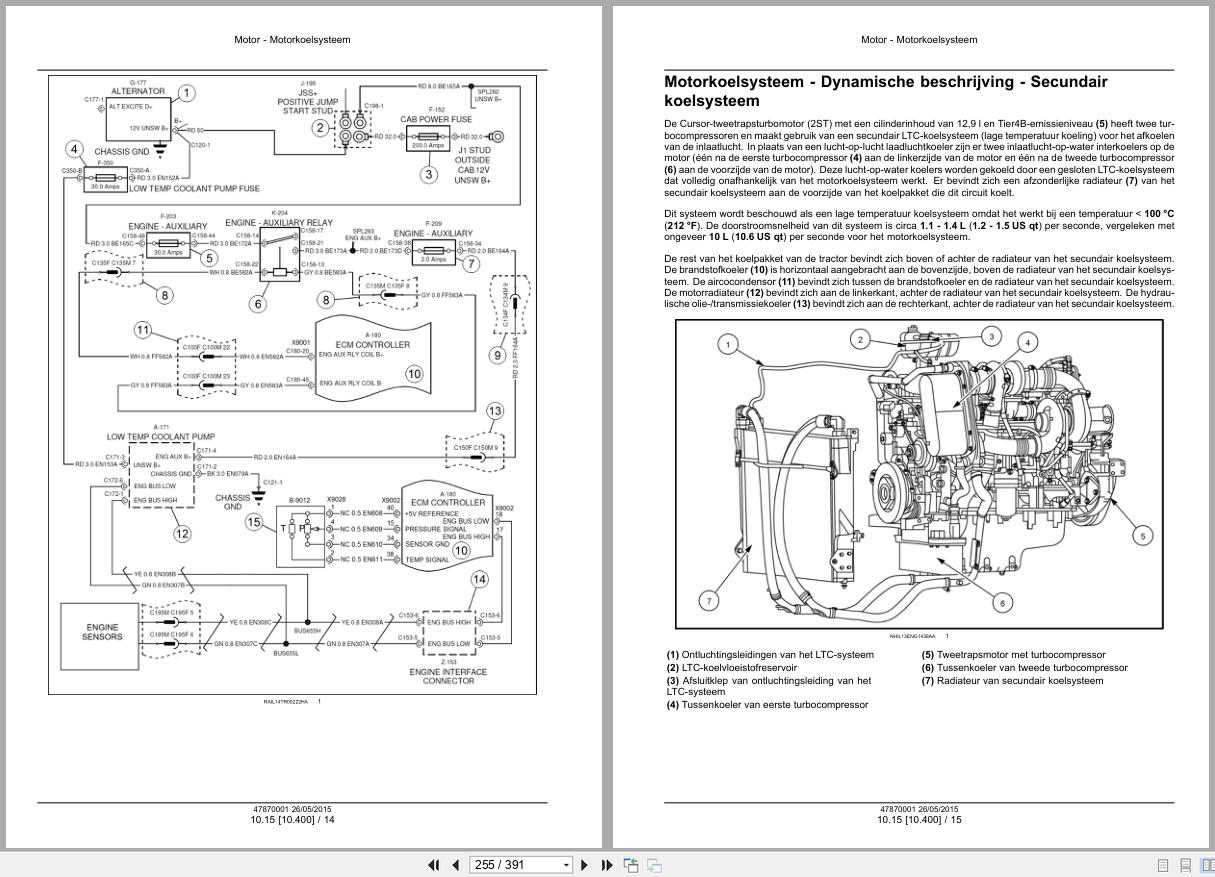The height and width of the screenshot is (877, 1215).
Task: Click LOW TEMP COOLANT PUMP FUSE label
Action: [194, 188]
